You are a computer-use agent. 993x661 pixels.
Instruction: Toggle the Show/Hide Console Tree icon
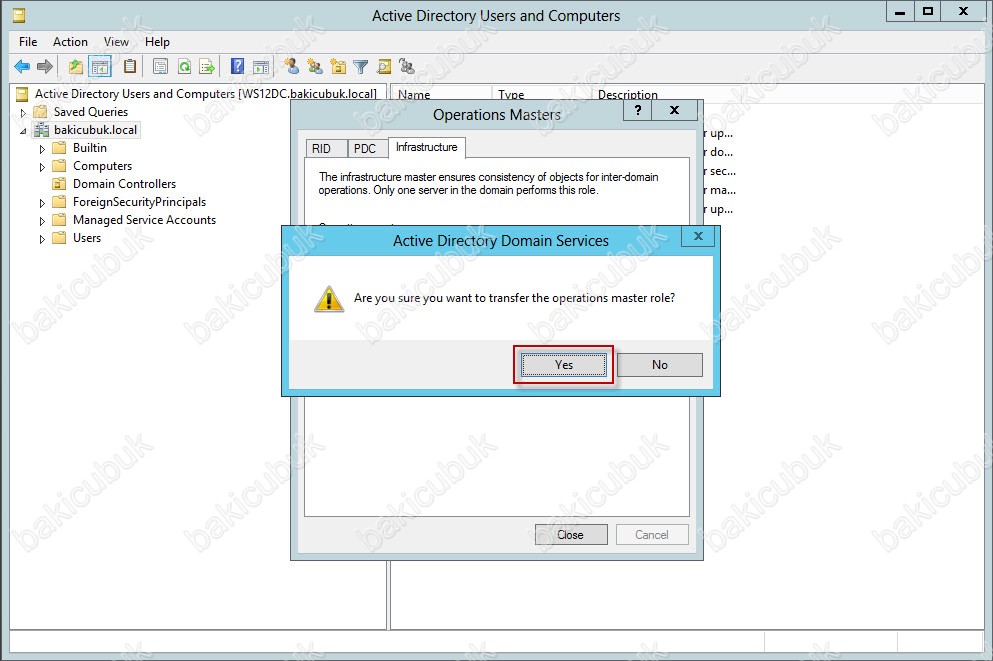100,66
